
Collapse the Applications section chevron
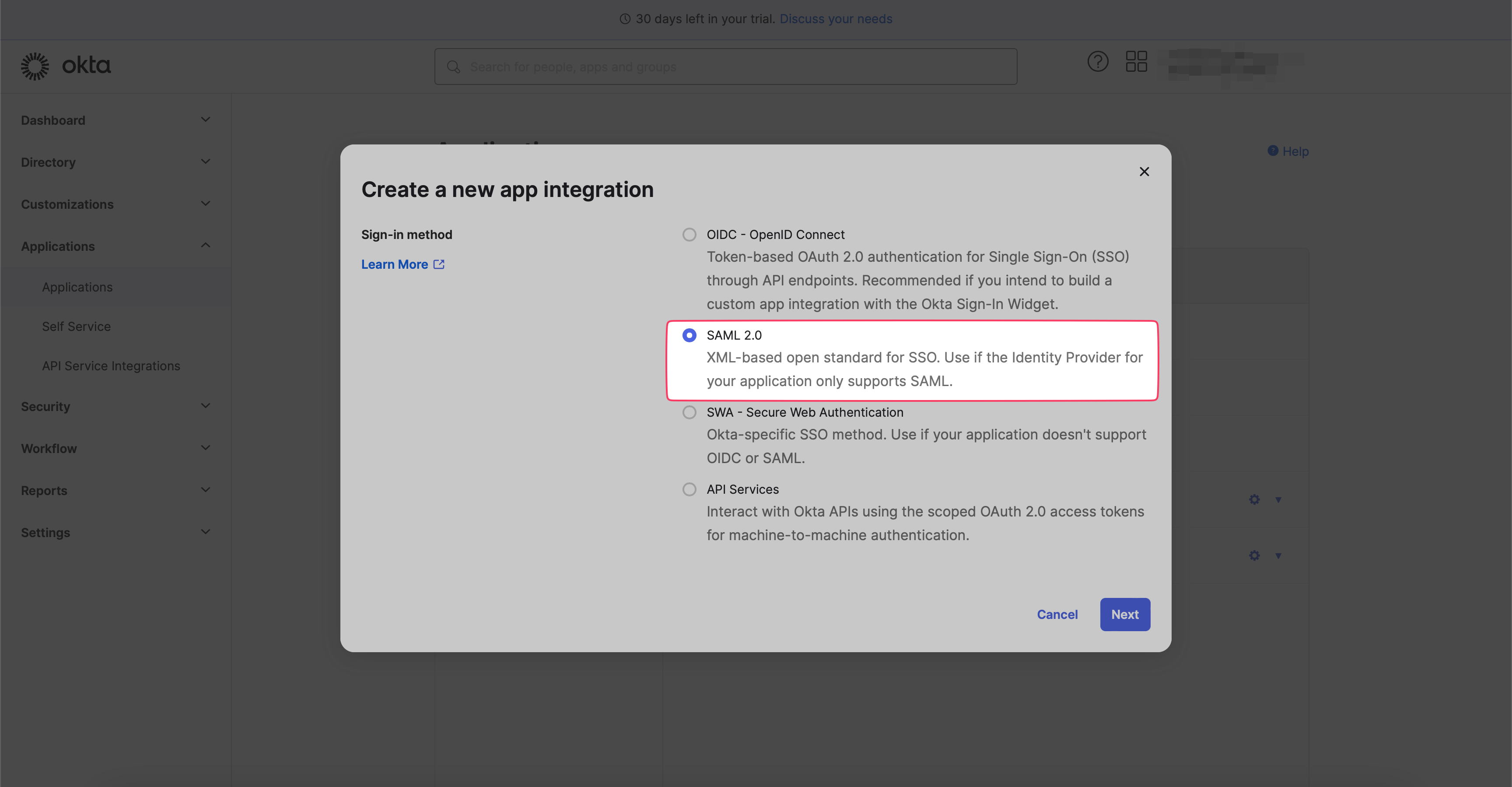tap(206, 246)
